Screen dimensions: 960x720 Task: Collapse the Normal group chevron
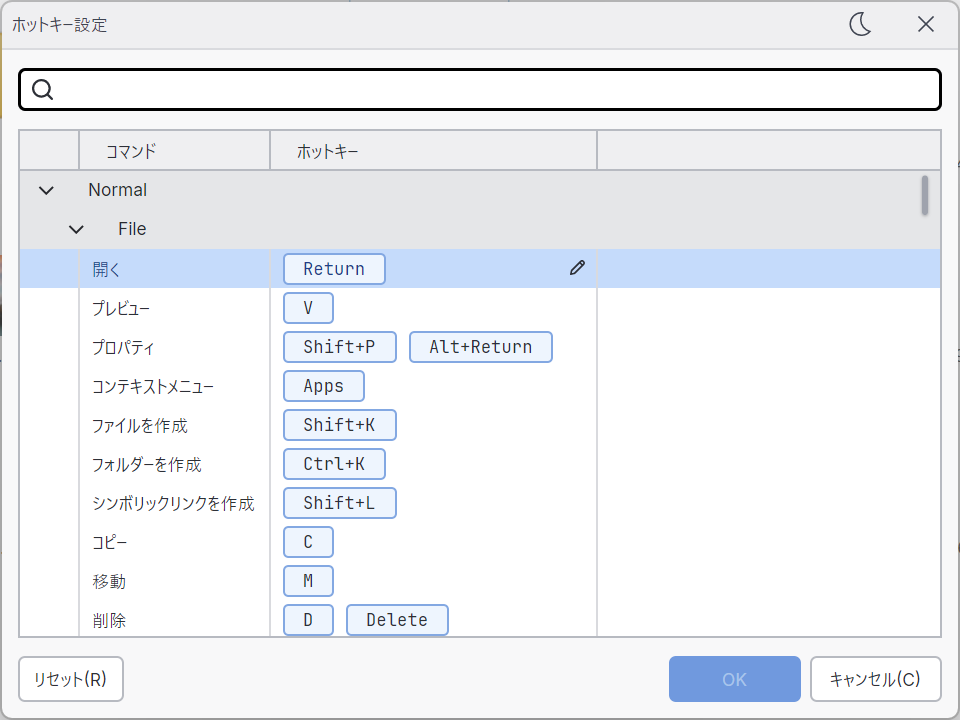click(x=46, y=190)
